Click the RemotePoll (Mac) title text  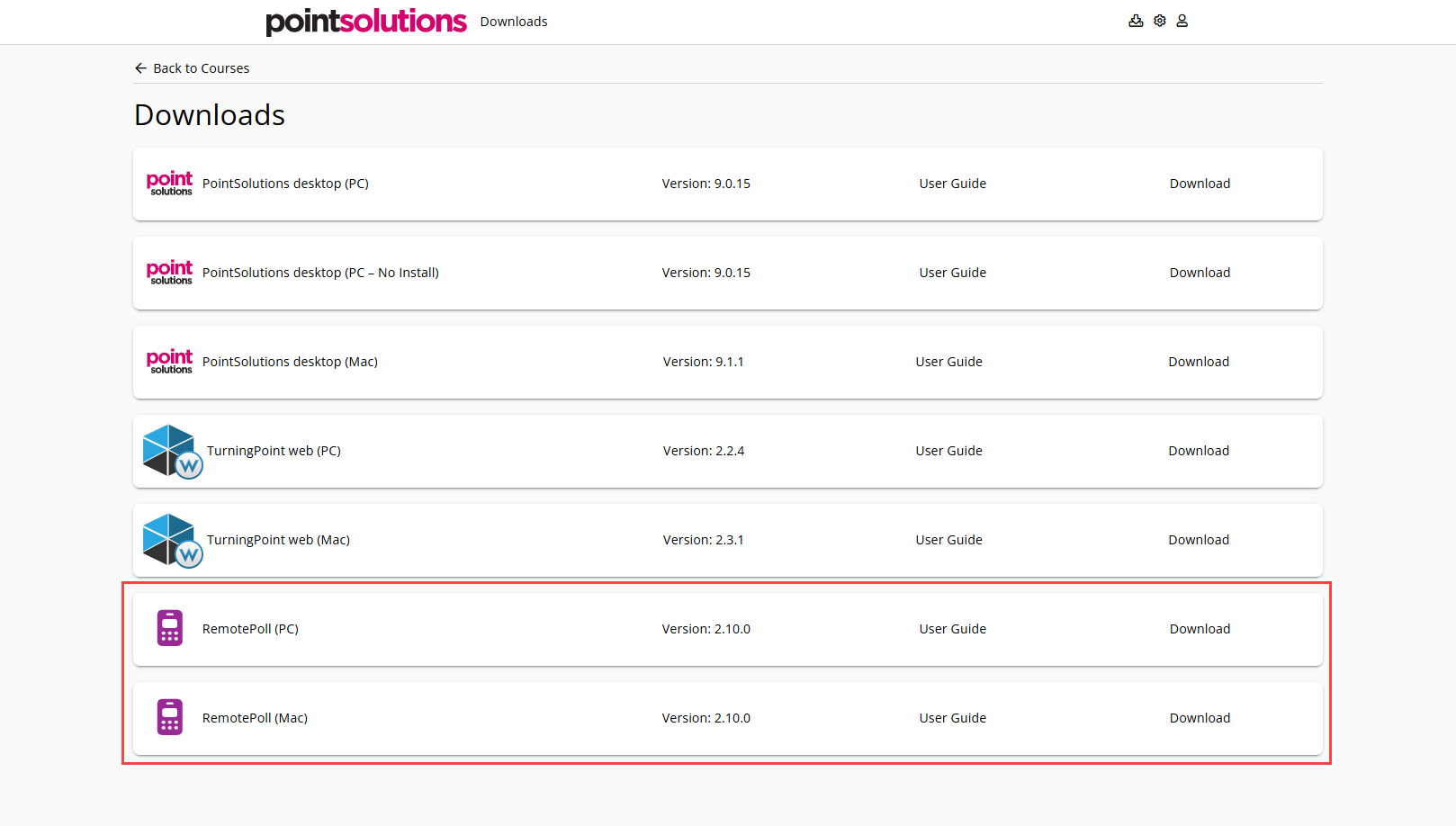point(255,718)
